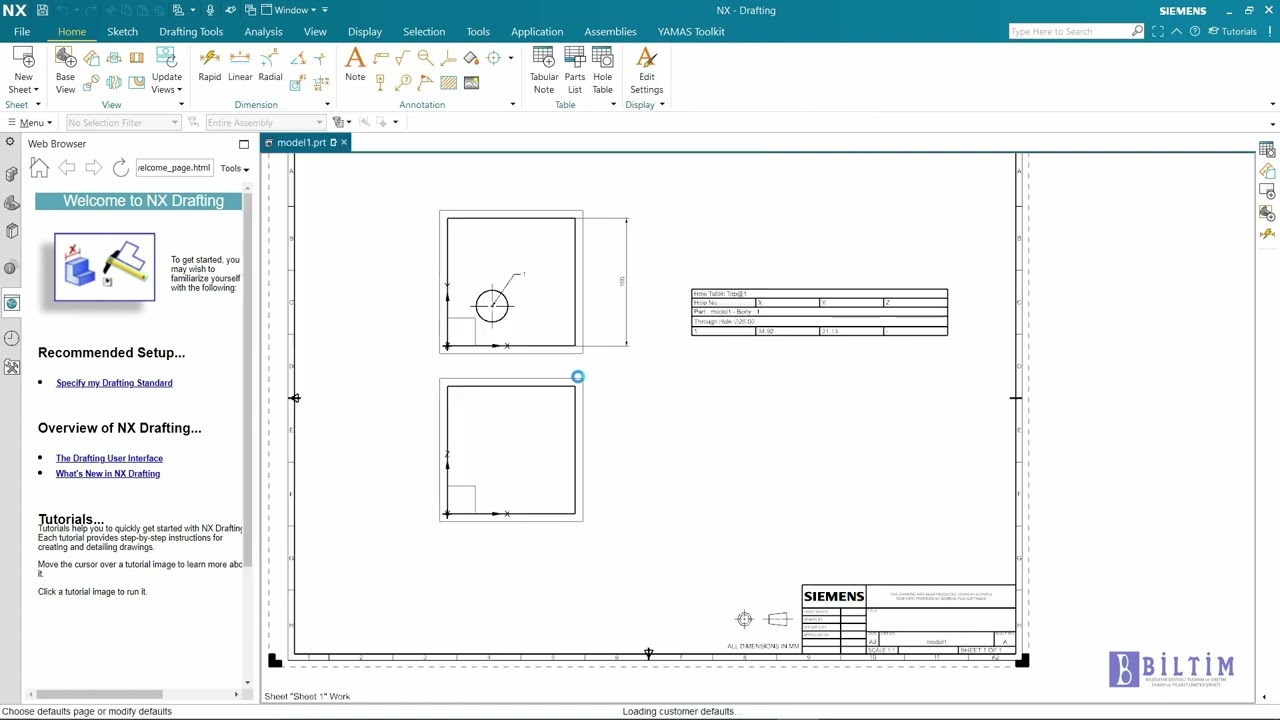The image size is (1280, 720).
Task: Reload the Web Browser page
Action: (x=120, y=168)
